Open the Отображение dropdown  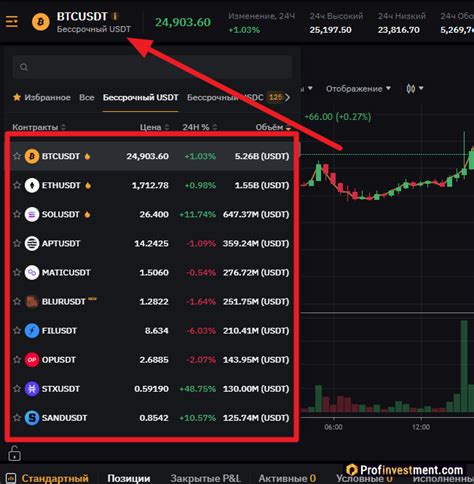click(358, 89)
